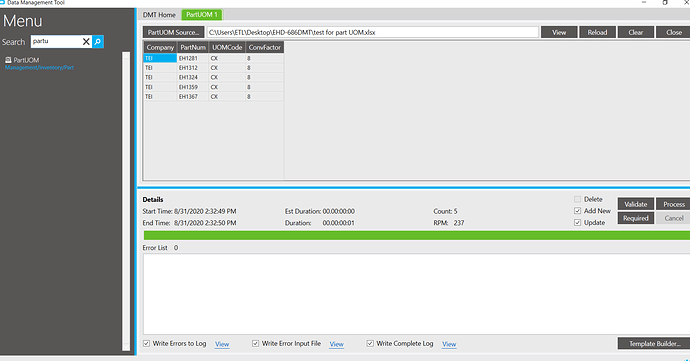The height and width of the screenshot is (361, 690).
Task: Select the PartUOM 1 tab
Action: 202,15
